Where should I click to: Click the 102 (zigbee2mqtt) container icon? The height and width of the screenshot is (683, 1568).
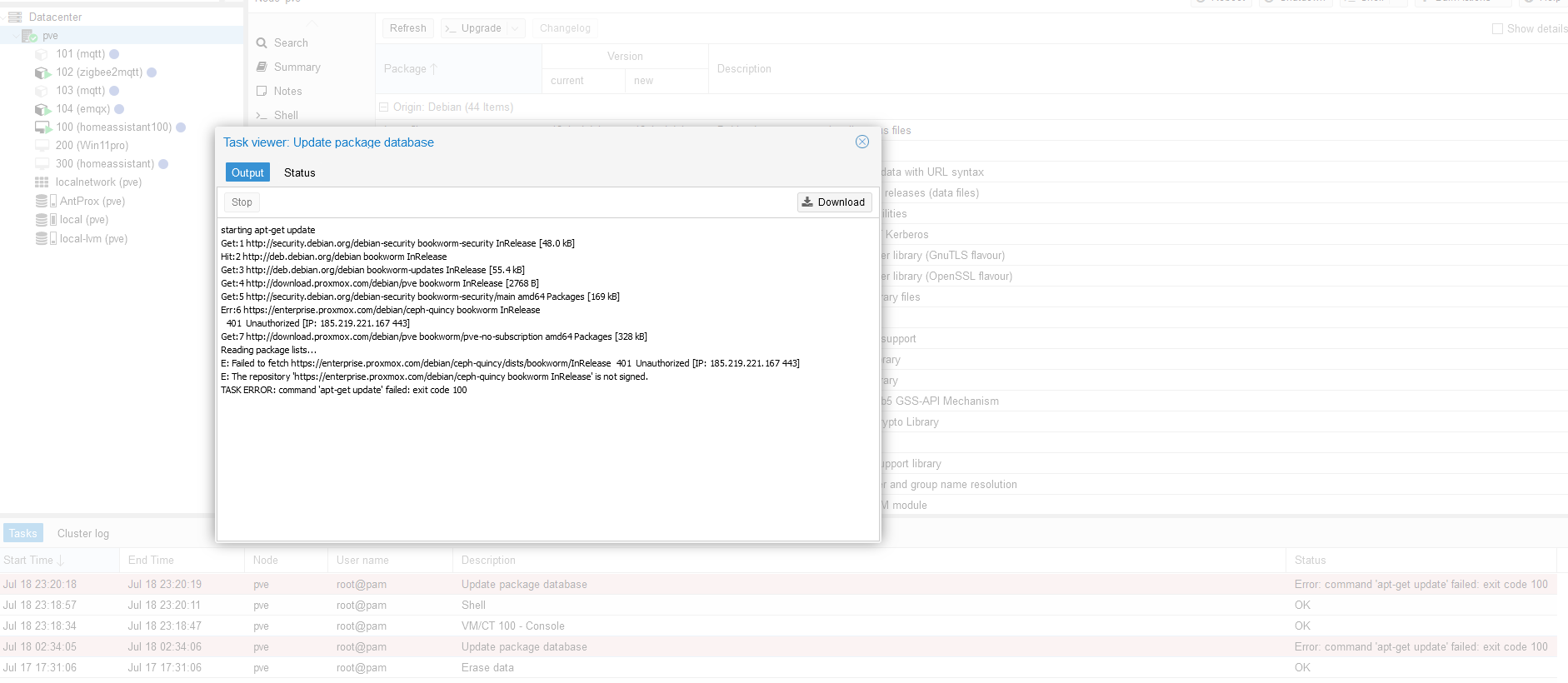click(42, 72)
